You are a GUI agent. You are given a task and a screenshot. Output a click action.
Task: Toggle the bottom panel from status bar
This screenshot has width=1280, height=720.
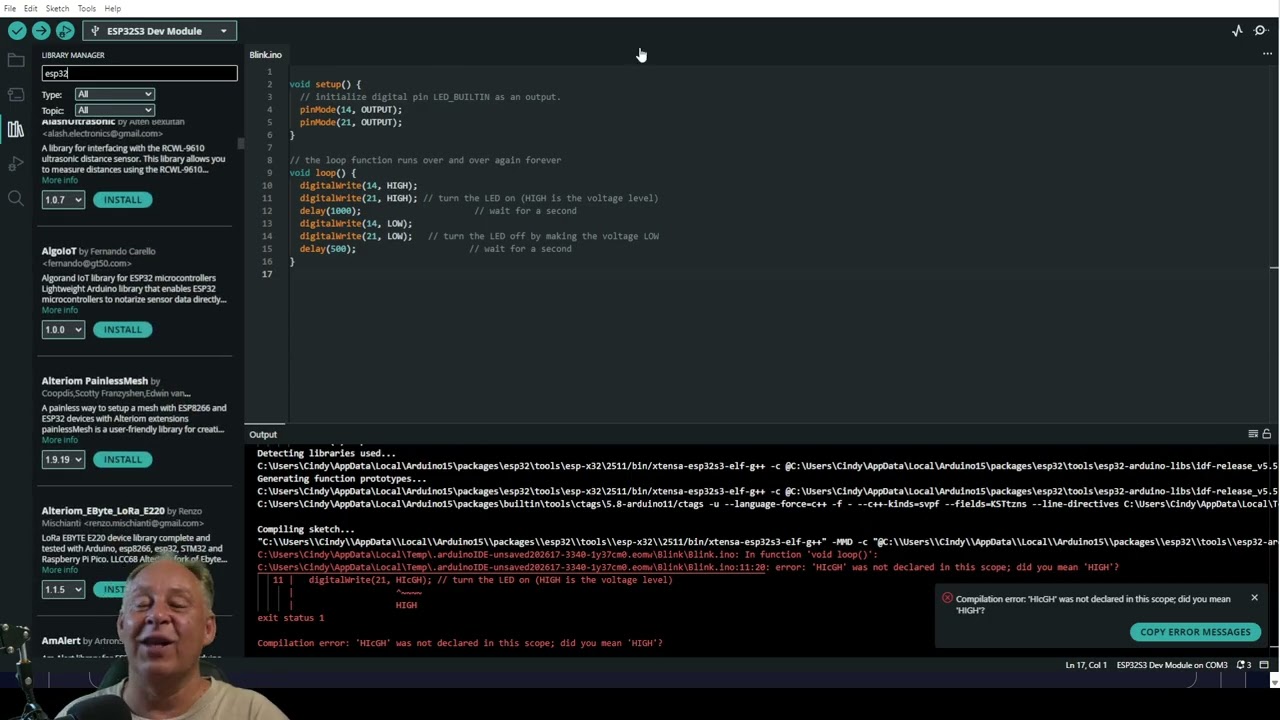[x=1264, y=665]
